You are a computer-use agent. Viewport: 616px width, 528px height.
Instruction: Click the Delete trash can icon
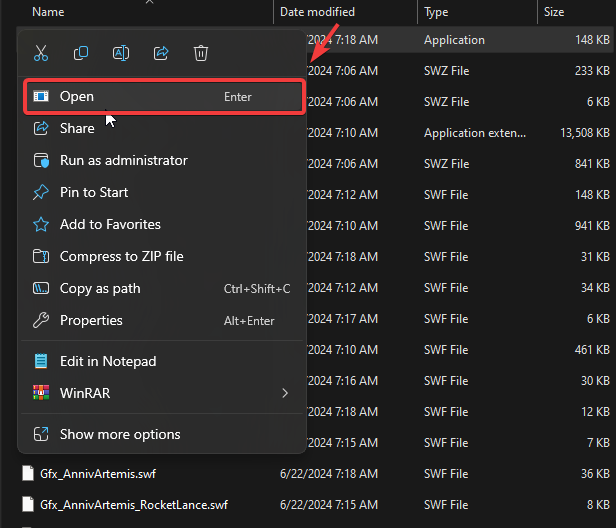point(201,53)
